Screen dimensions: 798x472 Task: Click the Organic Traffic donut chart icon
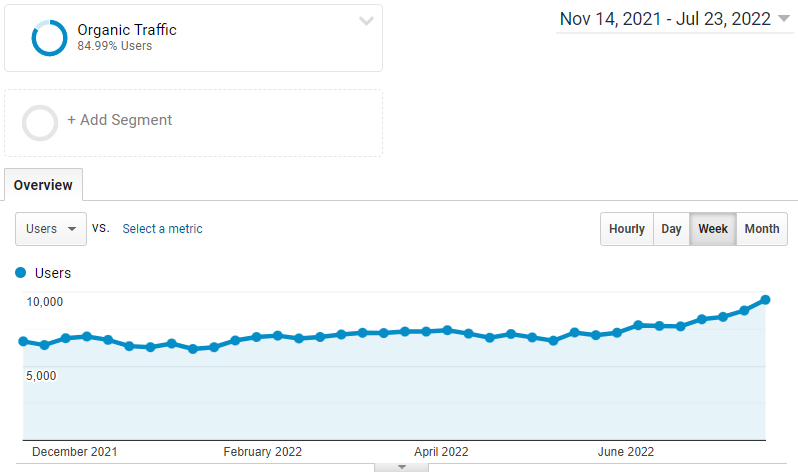pyautogui.click(x=49, y=38)
